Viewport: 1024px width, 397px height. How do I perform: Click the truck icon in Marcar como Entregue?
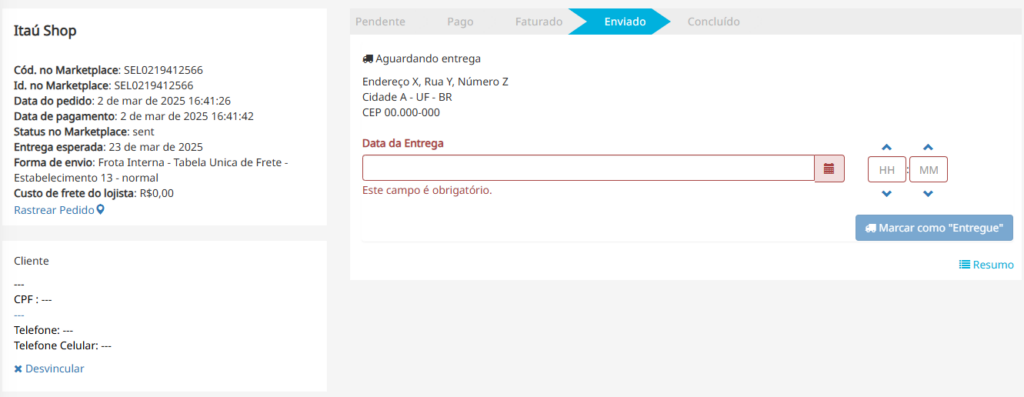click(x=870, y=229)
